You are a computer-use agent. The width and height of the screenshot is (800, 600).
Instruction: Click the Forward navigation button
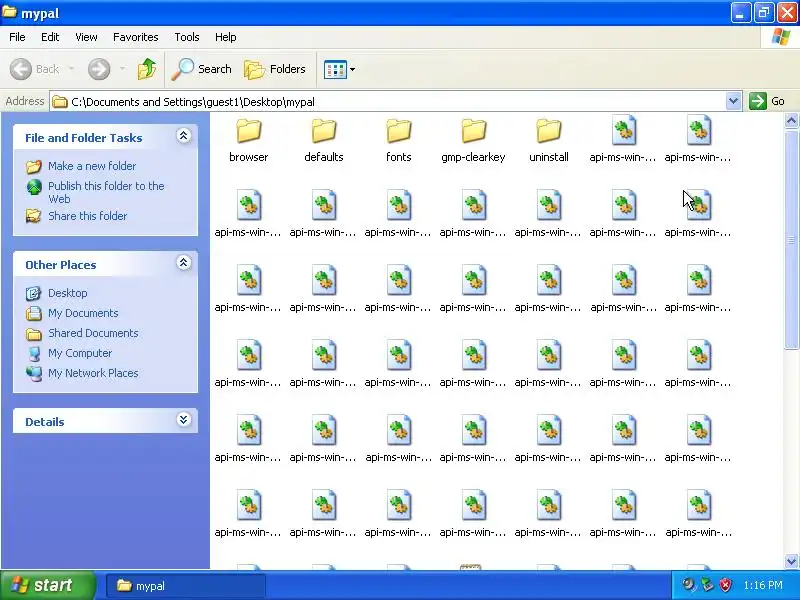[x=99, y=69]
